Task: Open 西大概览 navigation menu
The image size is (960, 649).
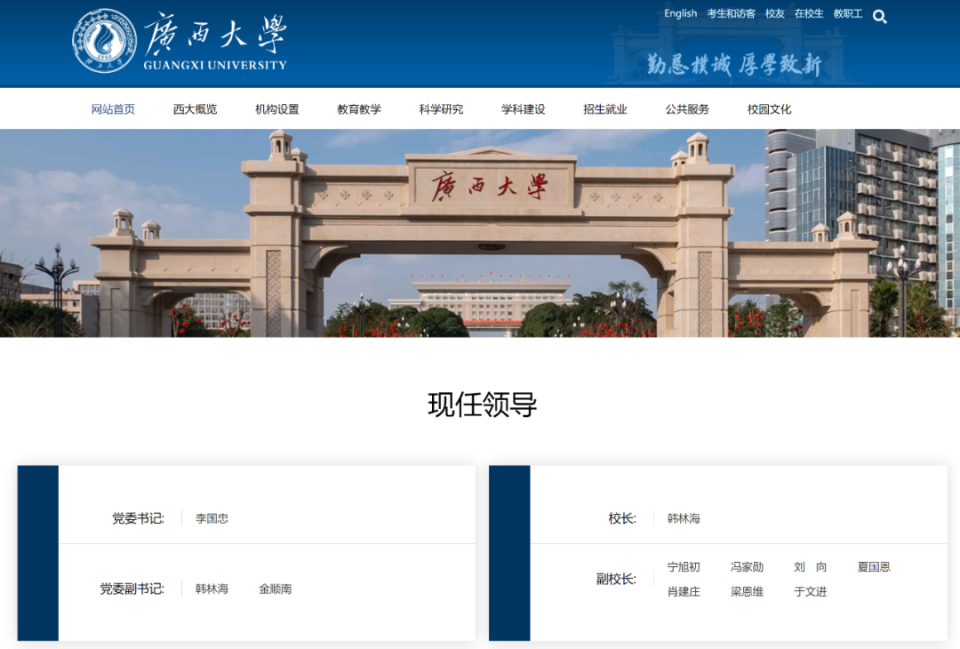Action: coord(195,109)
